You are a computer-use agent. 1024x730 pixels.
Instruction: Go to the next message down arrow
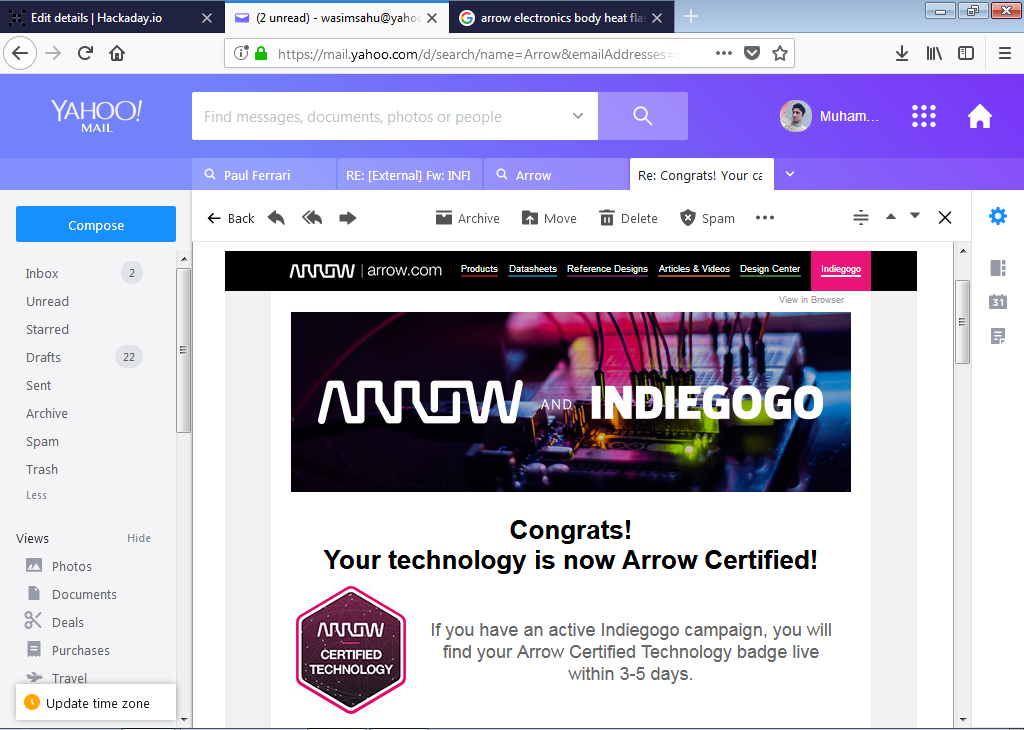click(x=915, y=216)
